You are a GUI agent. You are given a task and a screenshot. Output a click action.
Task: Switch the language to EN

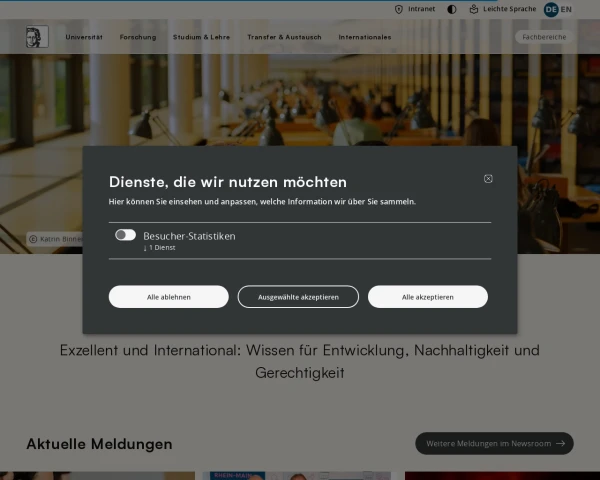click(x=566, y=10)
